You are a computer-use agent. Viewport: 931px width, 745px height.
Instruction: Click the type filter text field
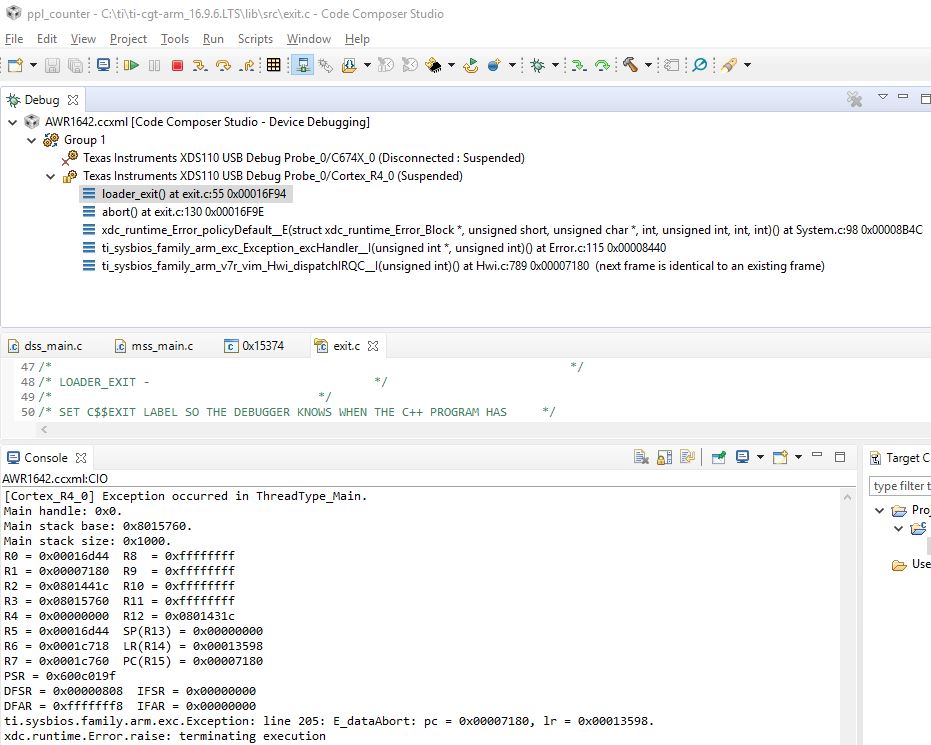[900, 486]
